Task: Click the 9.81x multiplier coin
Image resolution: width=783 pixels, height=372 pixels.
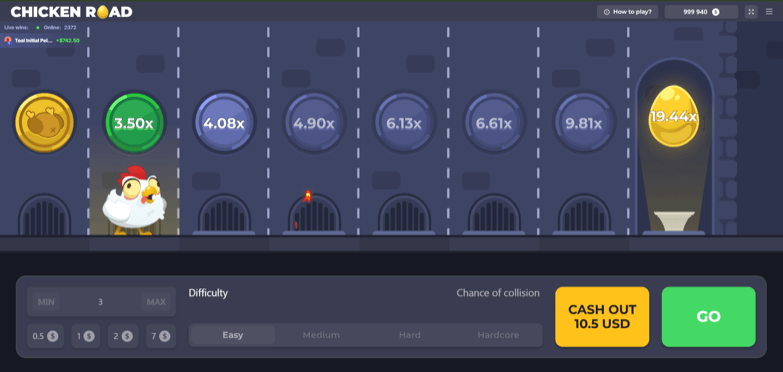Action: click(583, 123)
